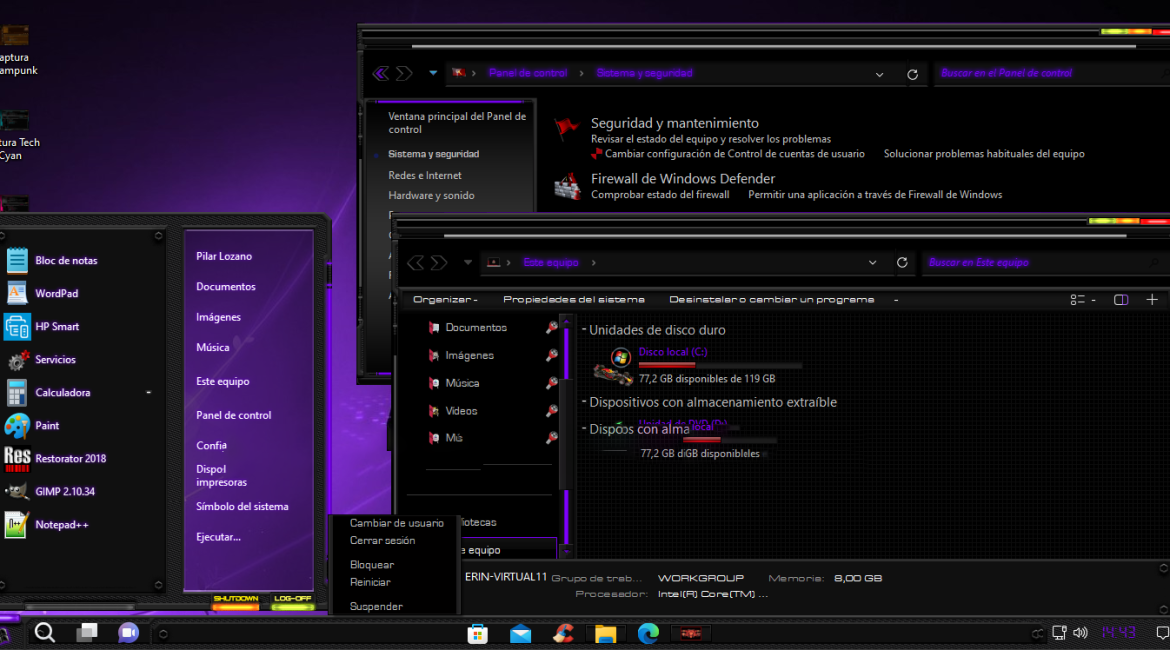Open Microsoft Edge on the taskbar
This screenshot has height=650, width=1170.
coord(648,633)
